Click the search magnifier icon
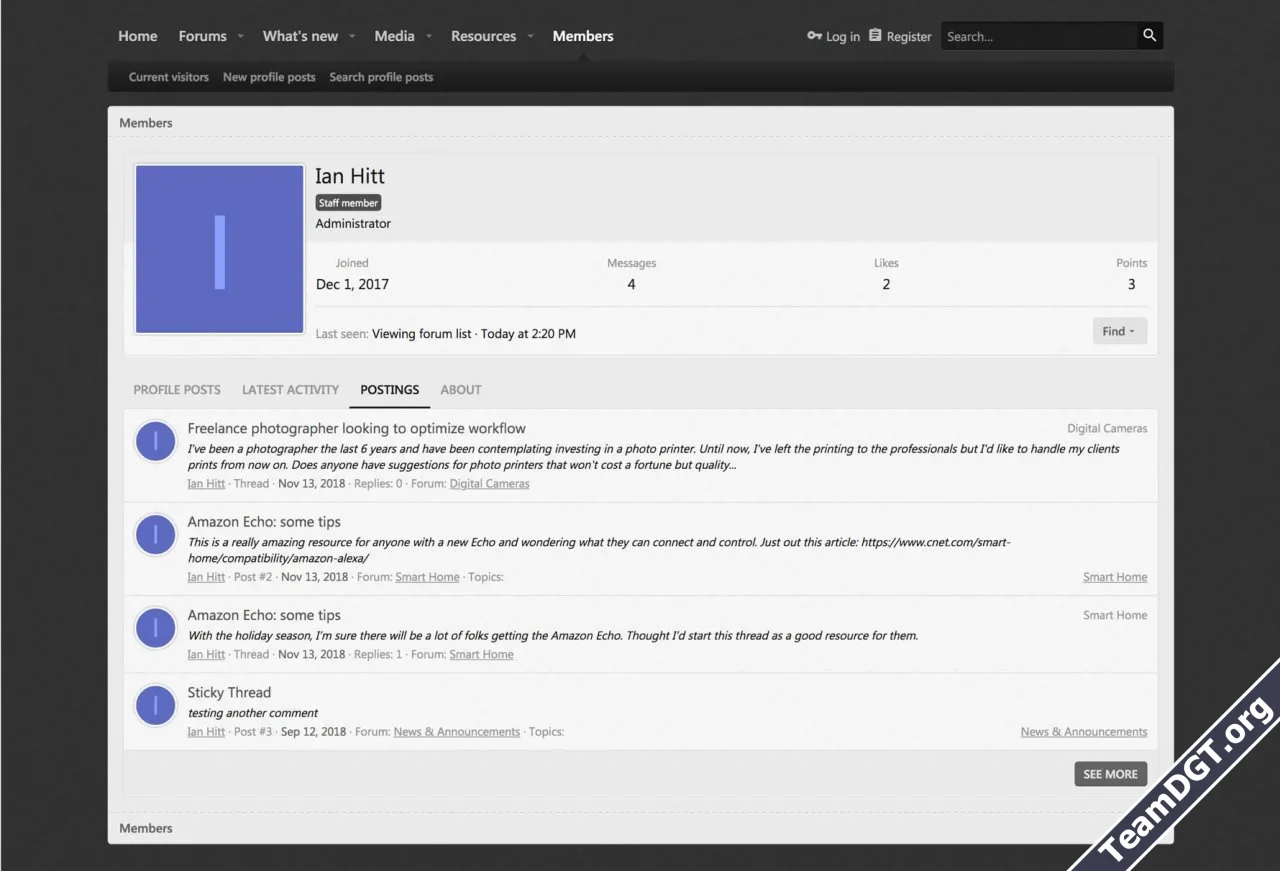The height and width of the screenshot is (871, 1280). pyautogui.click(x=1150, y=36)
